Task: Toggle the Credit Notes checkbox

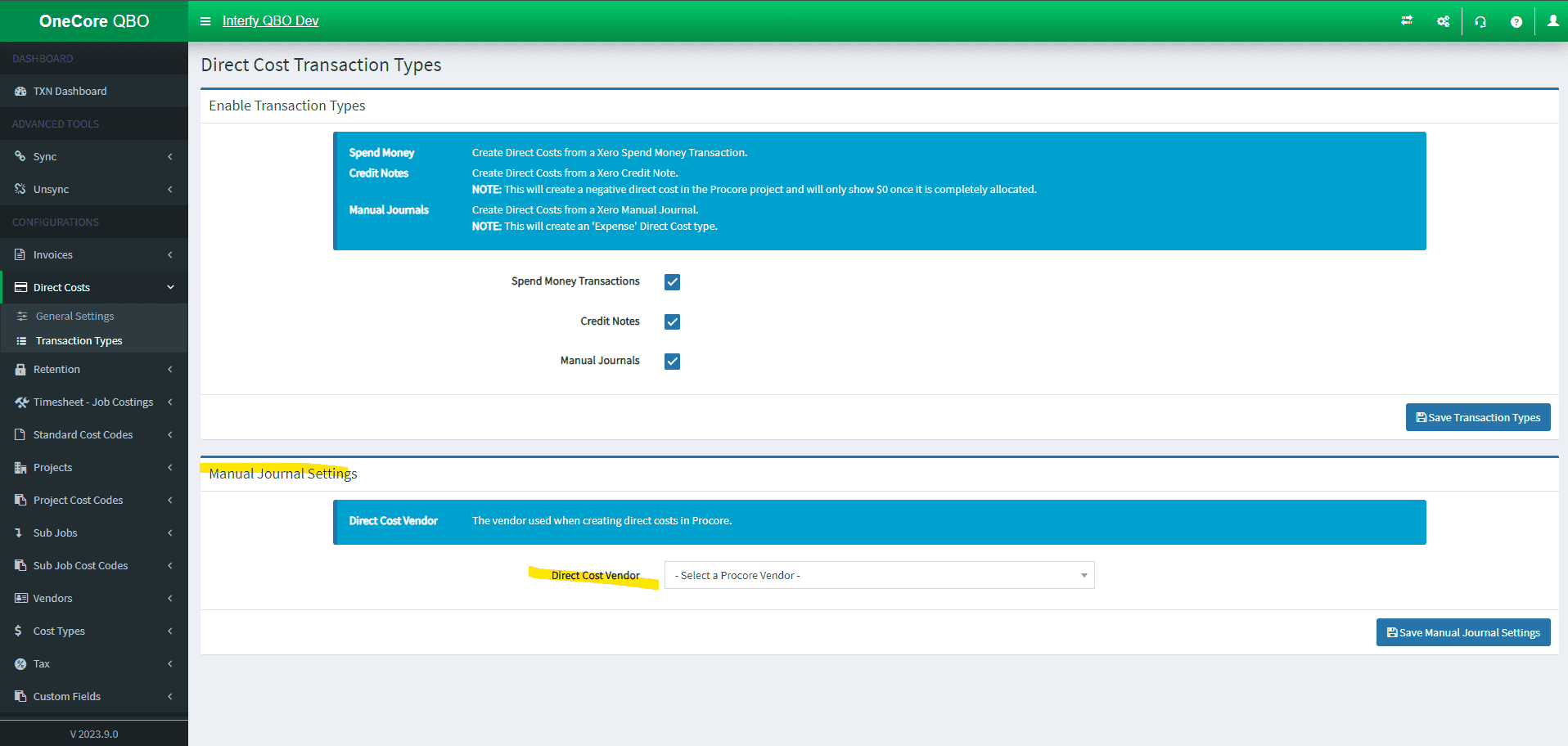Action: pyautogui.click(x=672, y=321)
